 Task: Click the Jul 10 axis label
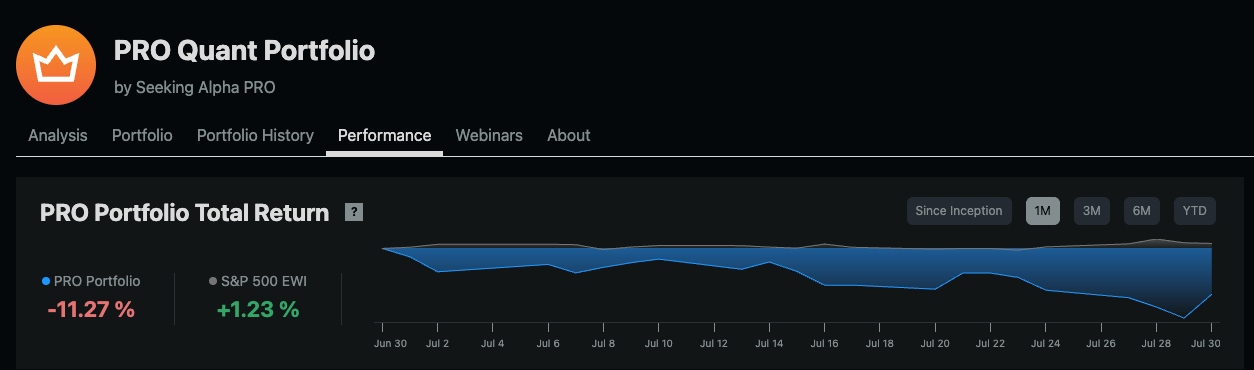658,343
